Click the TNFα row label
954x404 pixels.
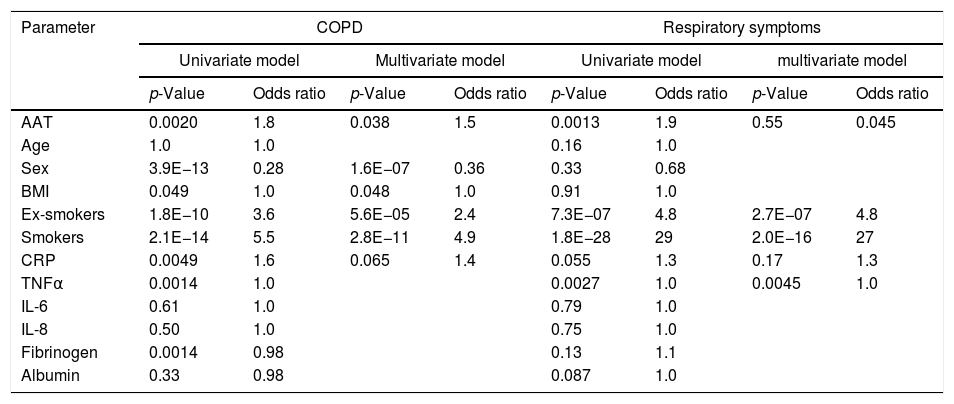(x=40, y=283)
